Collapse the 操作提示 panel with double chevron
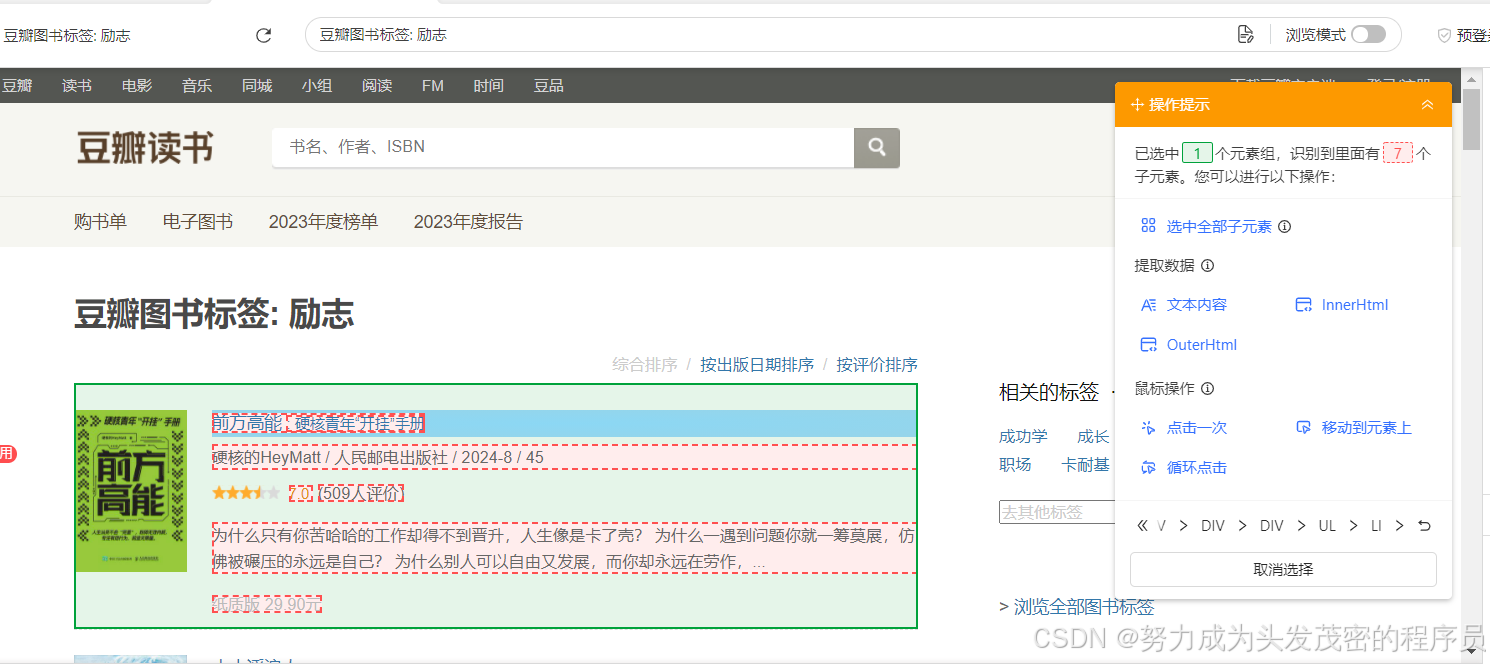1490x664 pixels. click(x=1427, y=105)
